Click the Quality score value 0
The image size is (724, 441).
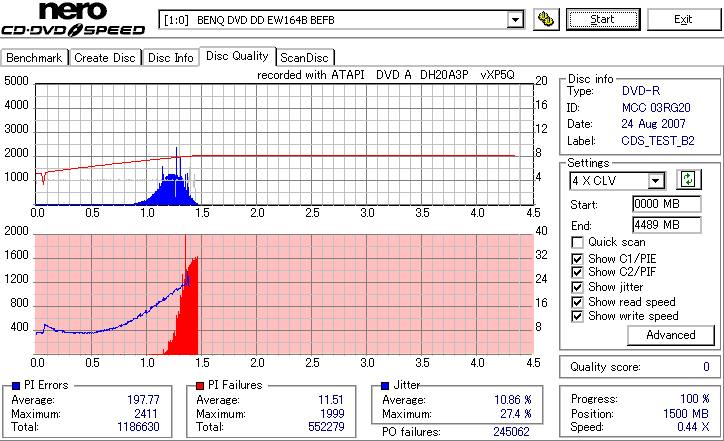tap(706, 367)
